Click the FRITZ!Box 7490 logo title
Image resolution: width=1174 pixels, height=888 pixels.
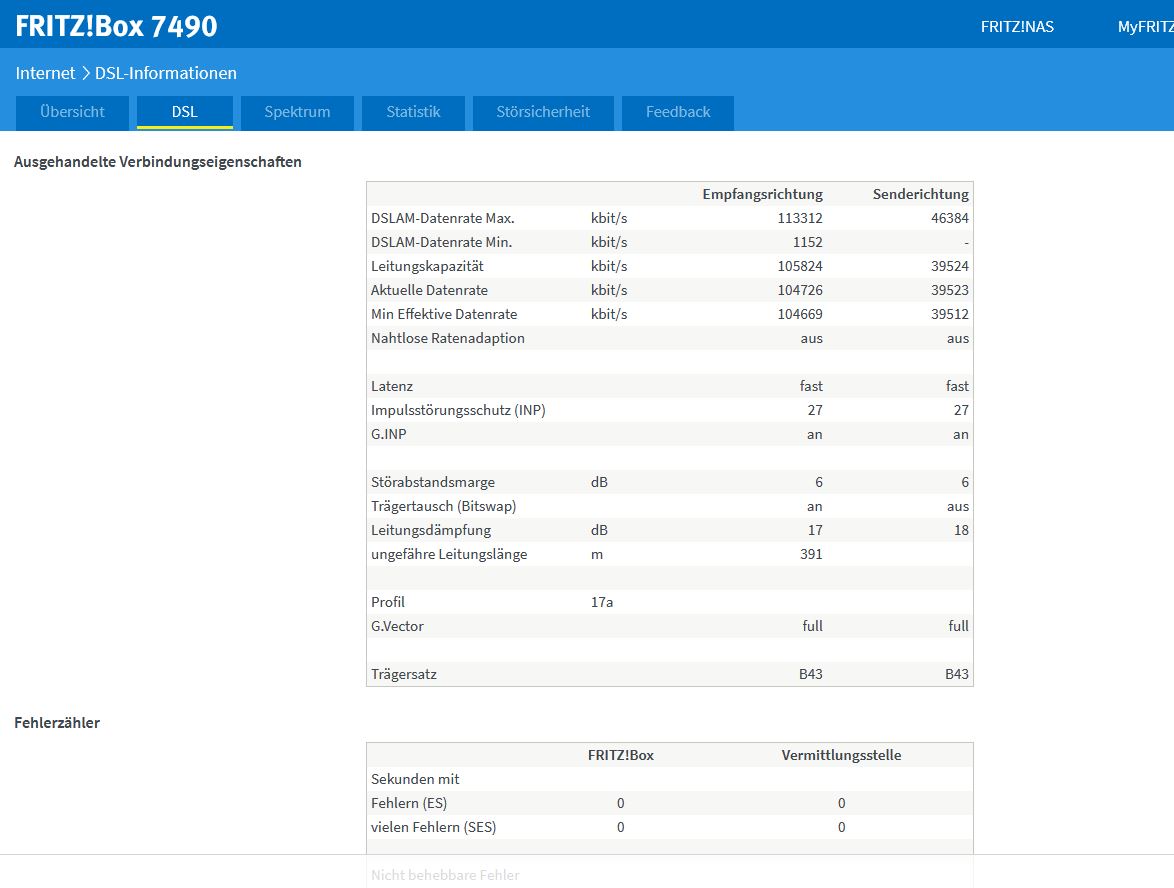coord(116,26)
